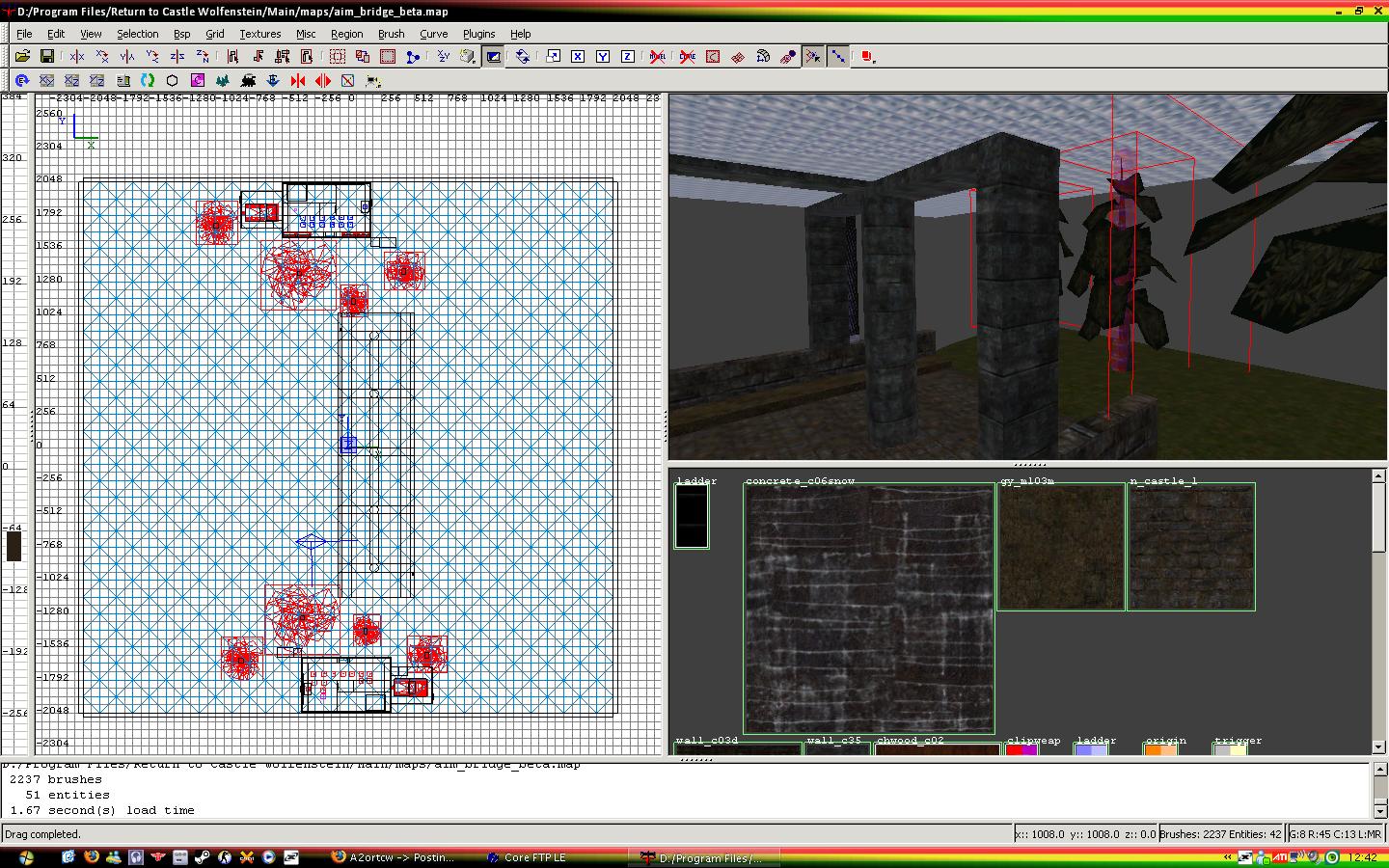
Task: Pick the clipweap magenta texture swatch
Action: [x=1021, y=749]
